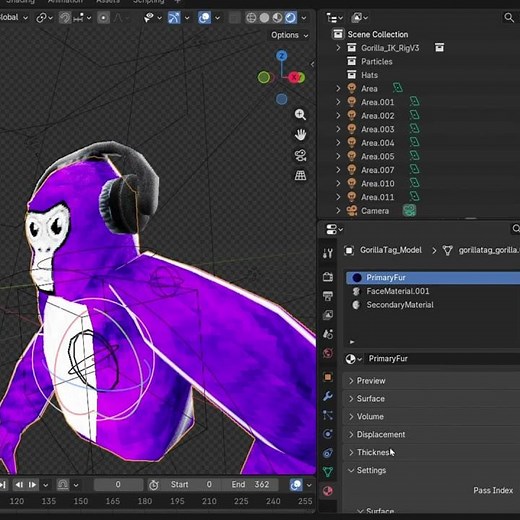The width and height of the screenshot is (520, 520).
Task: Open the Options dropdown in viewport
Action: tap(289, 35)
